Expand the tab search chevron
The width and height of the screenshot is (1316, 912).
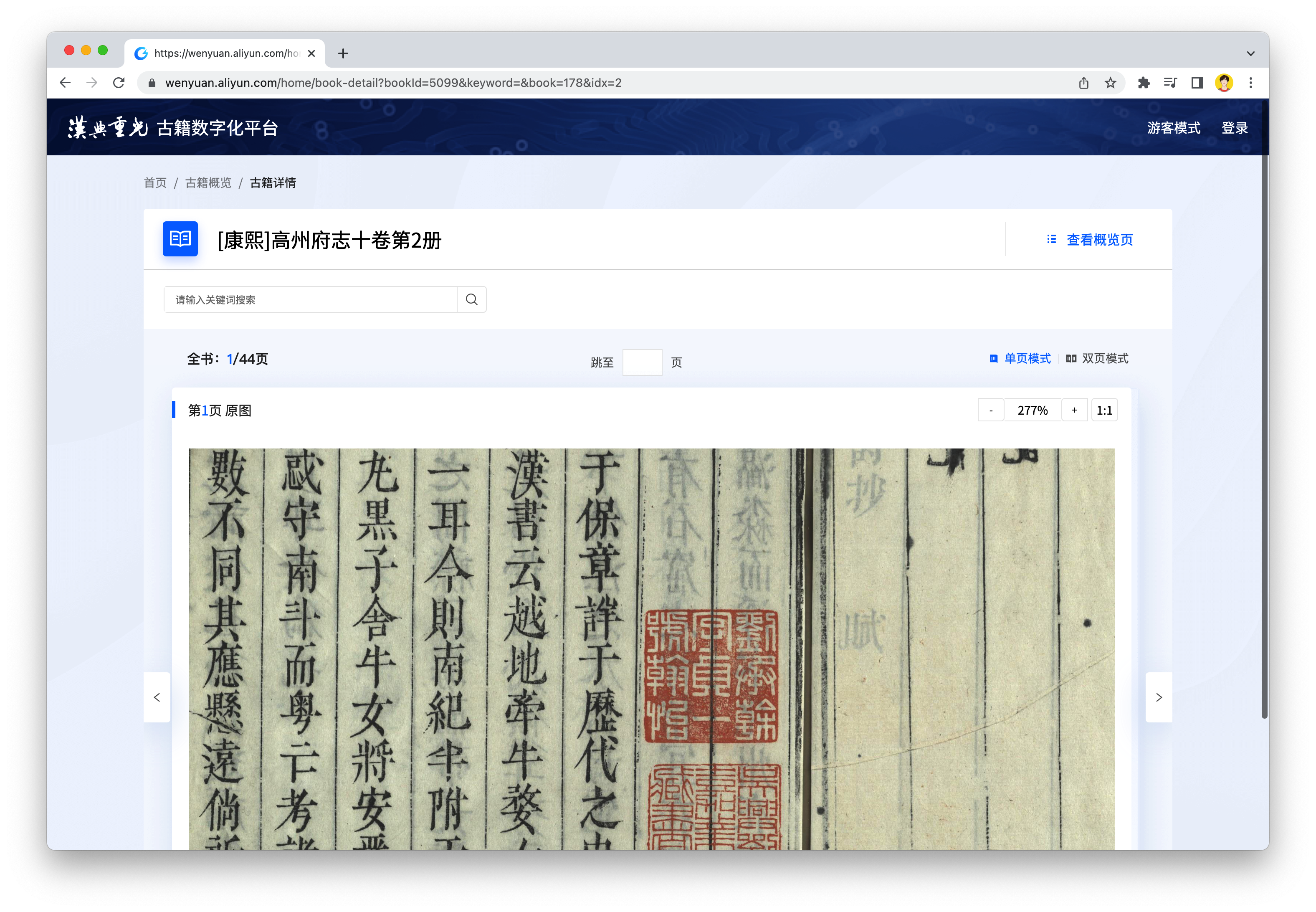(x=1251, y=54)
